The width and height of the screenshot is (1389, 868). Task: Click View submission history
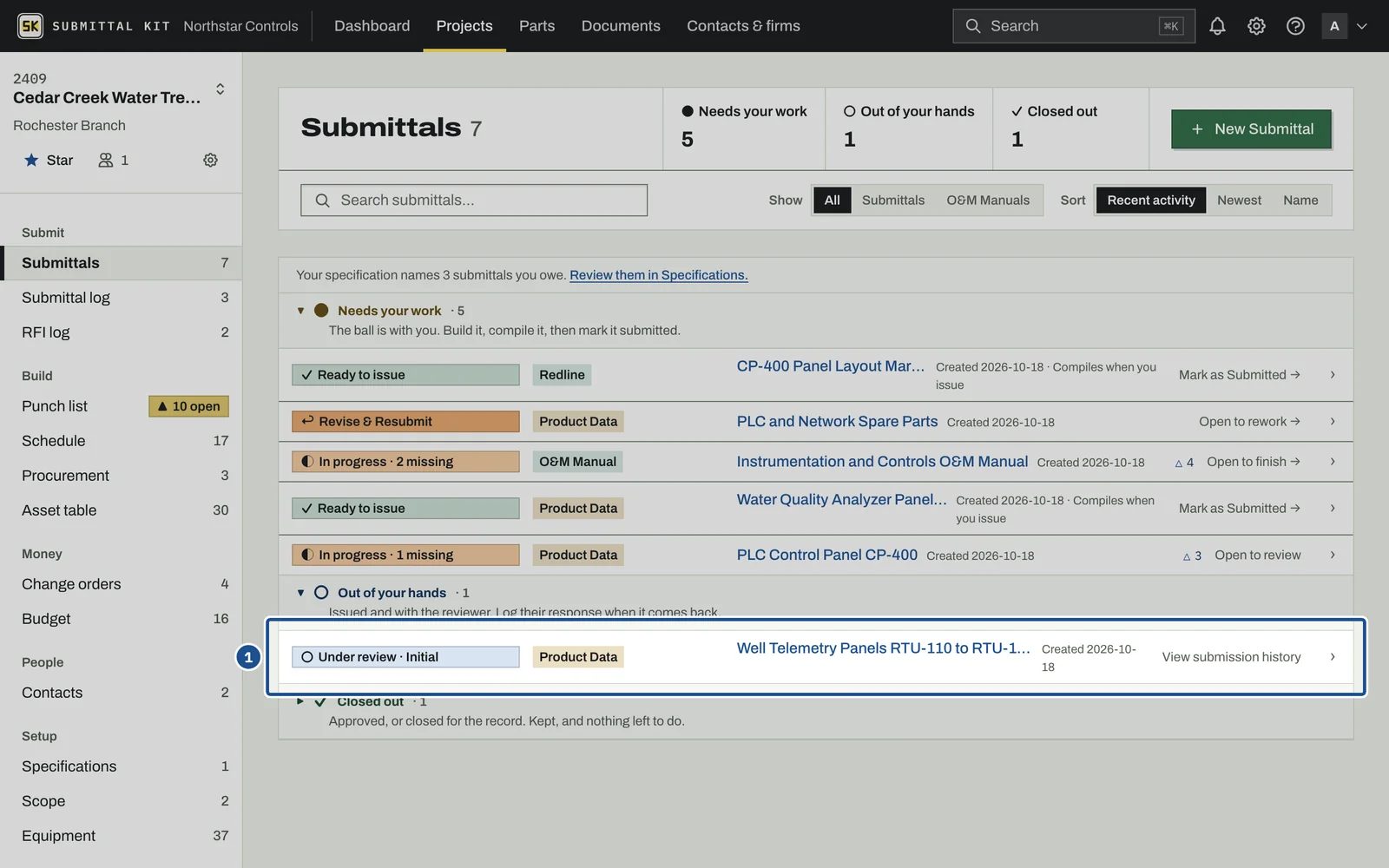pyautogui.click(x=1231, y=657)
